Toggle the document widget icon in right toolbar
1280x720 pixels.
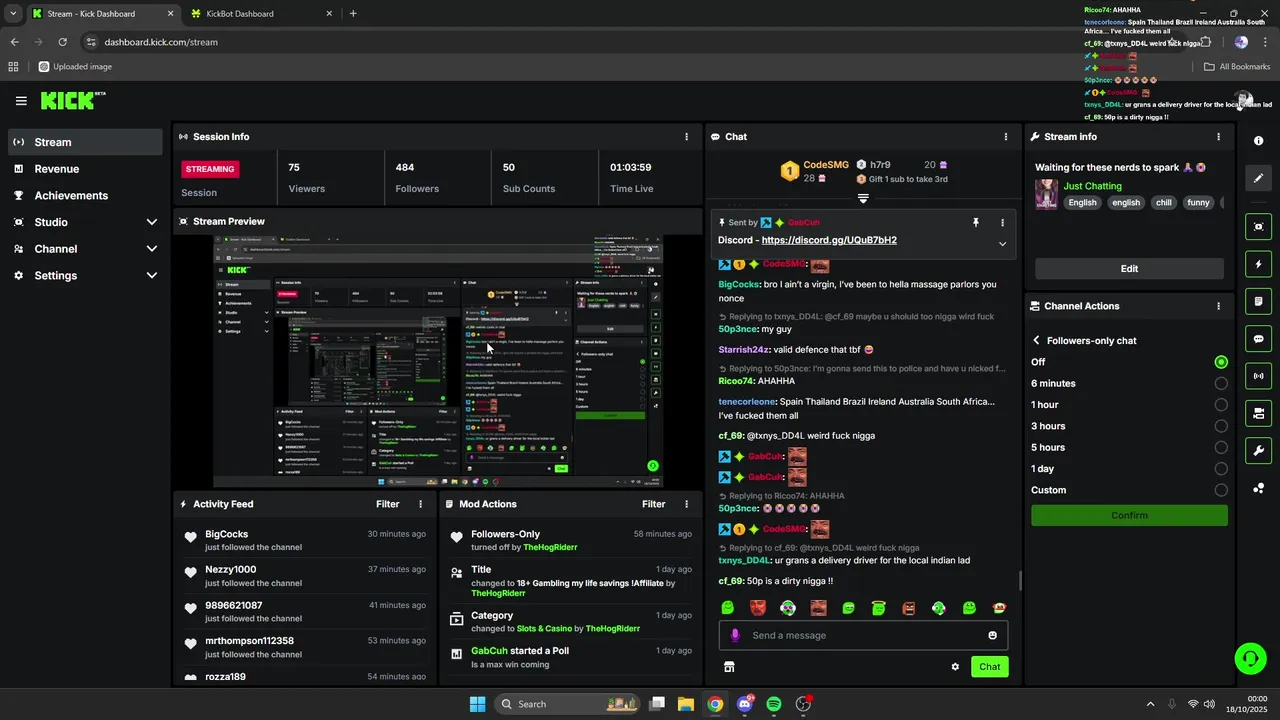[x=1259, y=301]
